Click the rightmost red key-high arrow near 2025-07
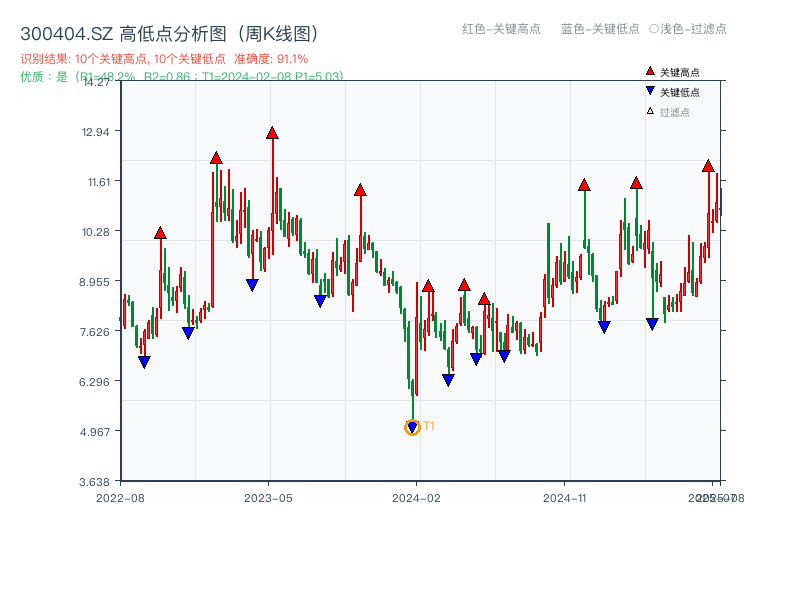The height and width of the screenshot is (600, 800). tap(708, 166)
